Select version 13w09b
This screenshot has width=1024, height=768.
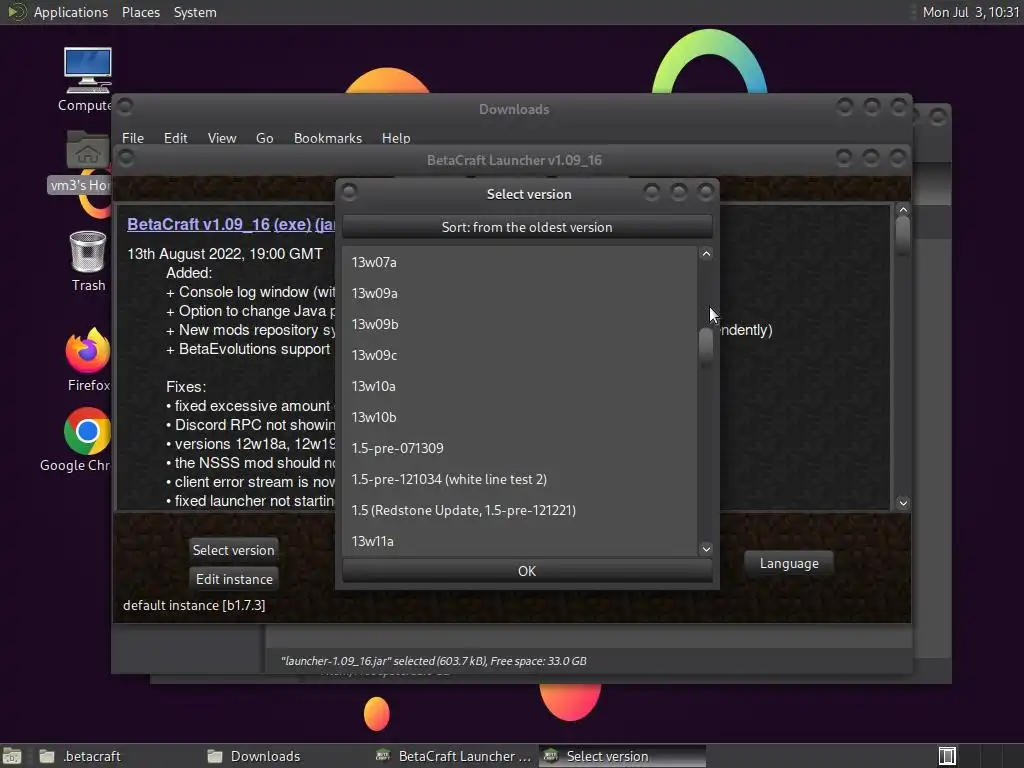pyautogui.click(x=520, y=324)
